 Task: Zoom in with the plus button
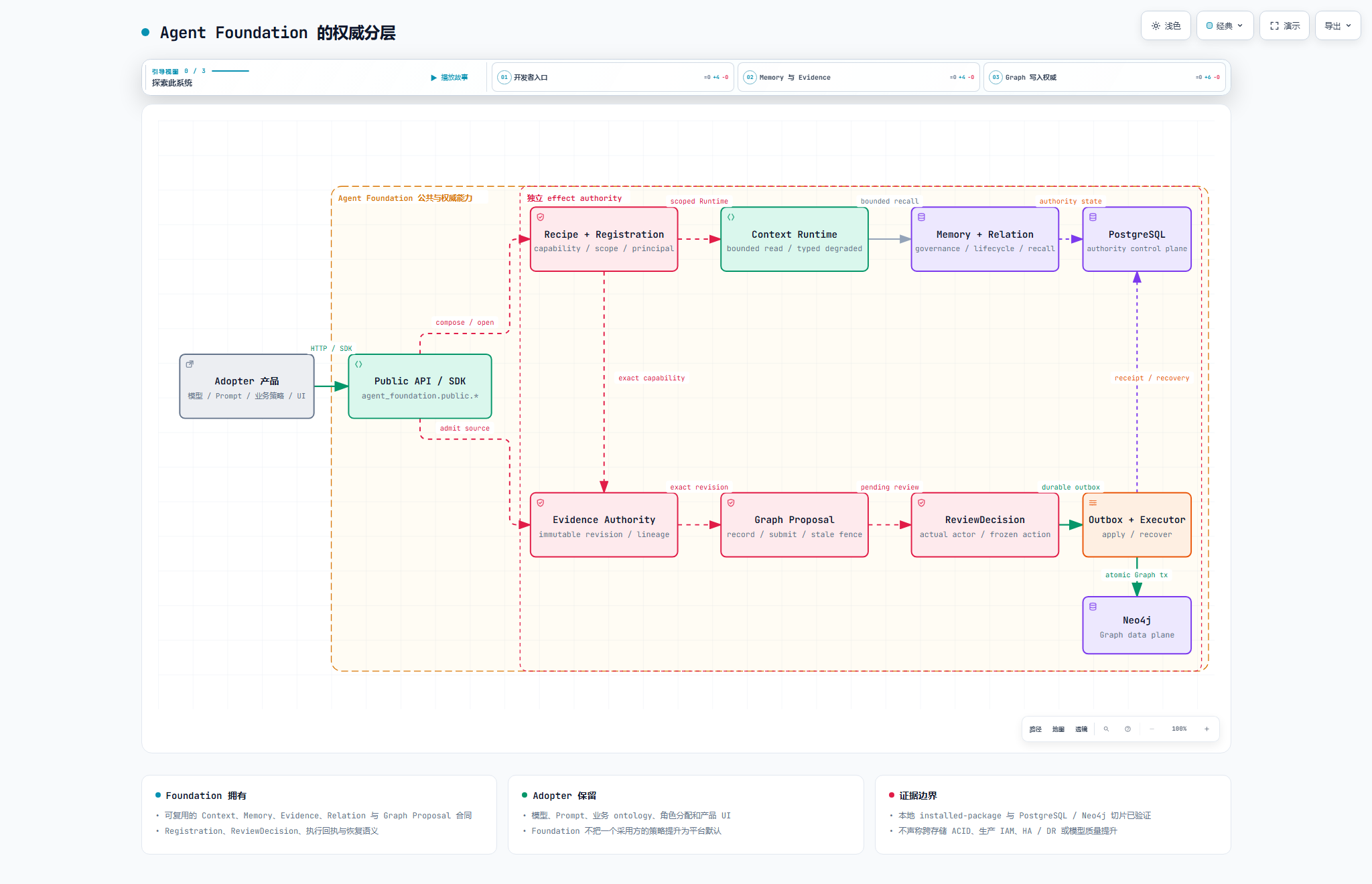point(1207,729)
